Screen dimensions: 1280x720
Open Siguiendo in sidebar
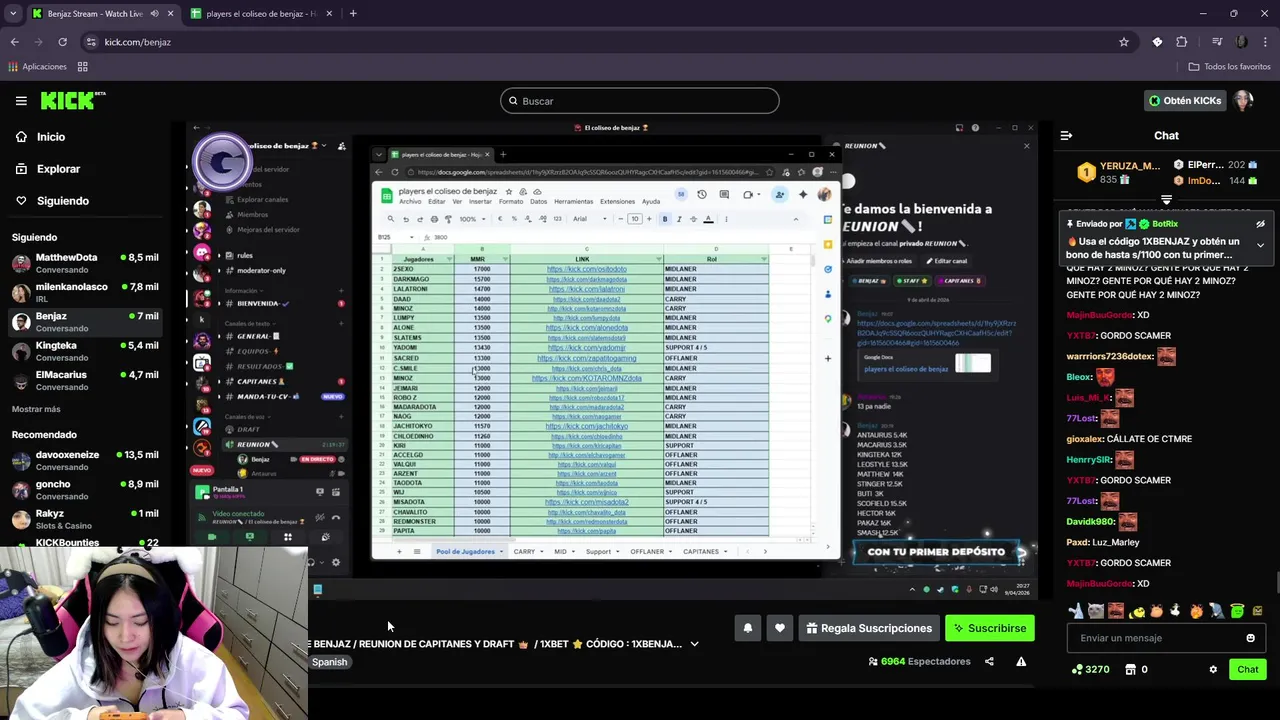click(x=63, y=201)
